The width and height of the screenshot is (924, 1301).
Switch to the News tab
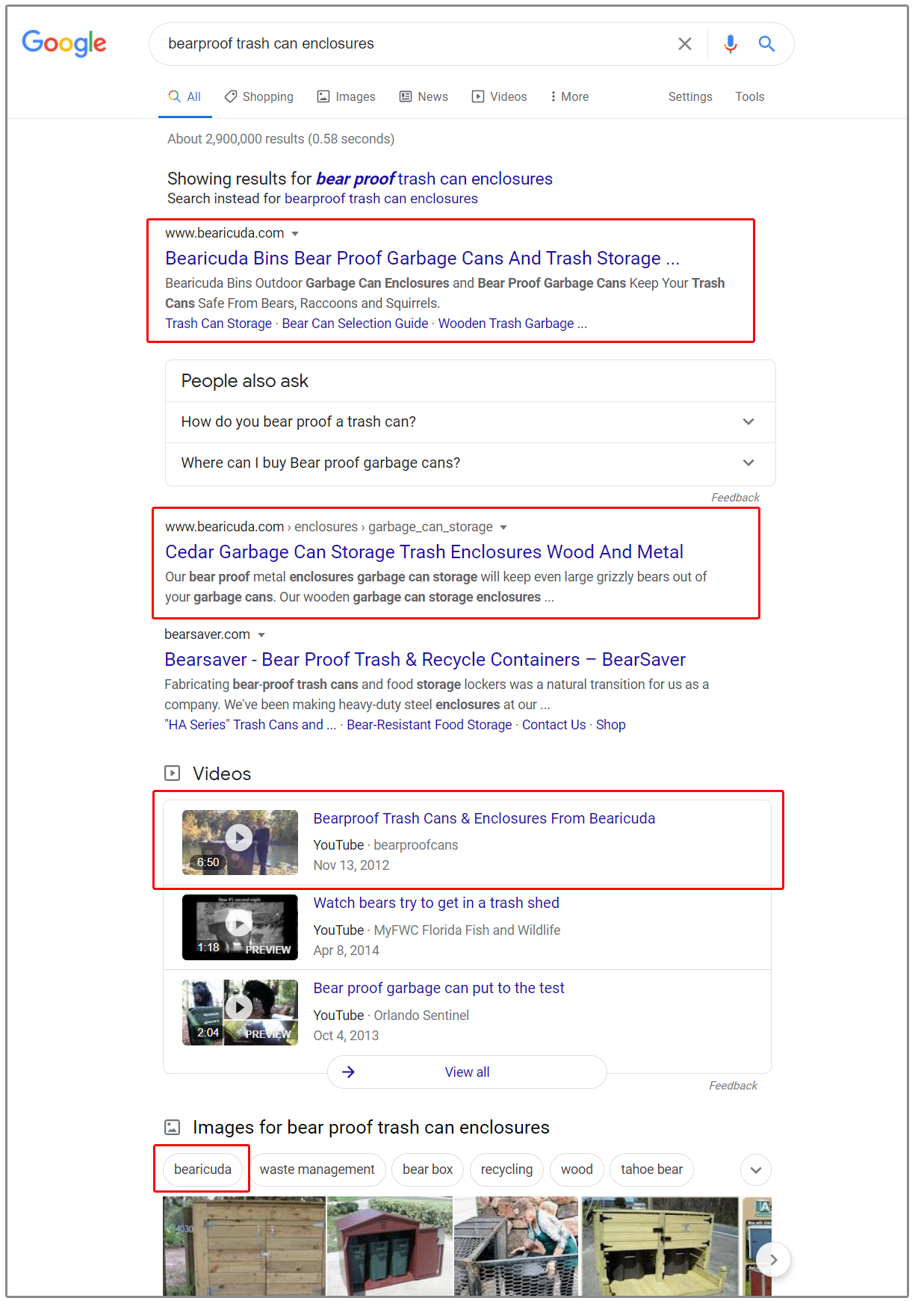coord(424,96)
